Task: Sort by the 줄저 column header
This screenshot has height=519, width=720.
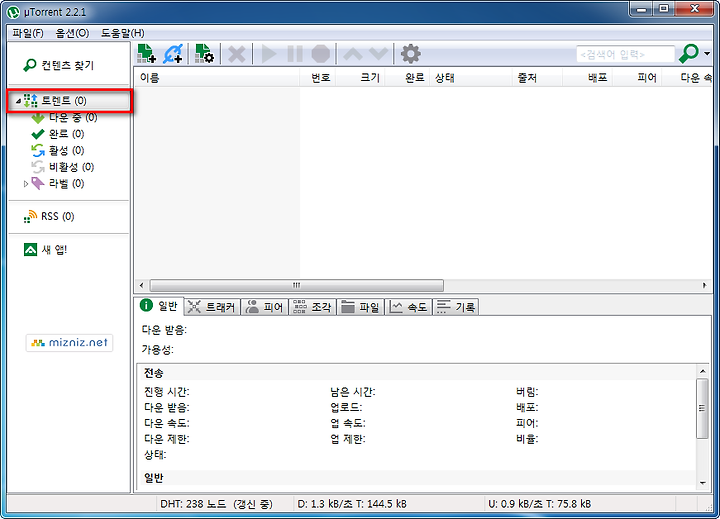Action: (x=537, y=78)
